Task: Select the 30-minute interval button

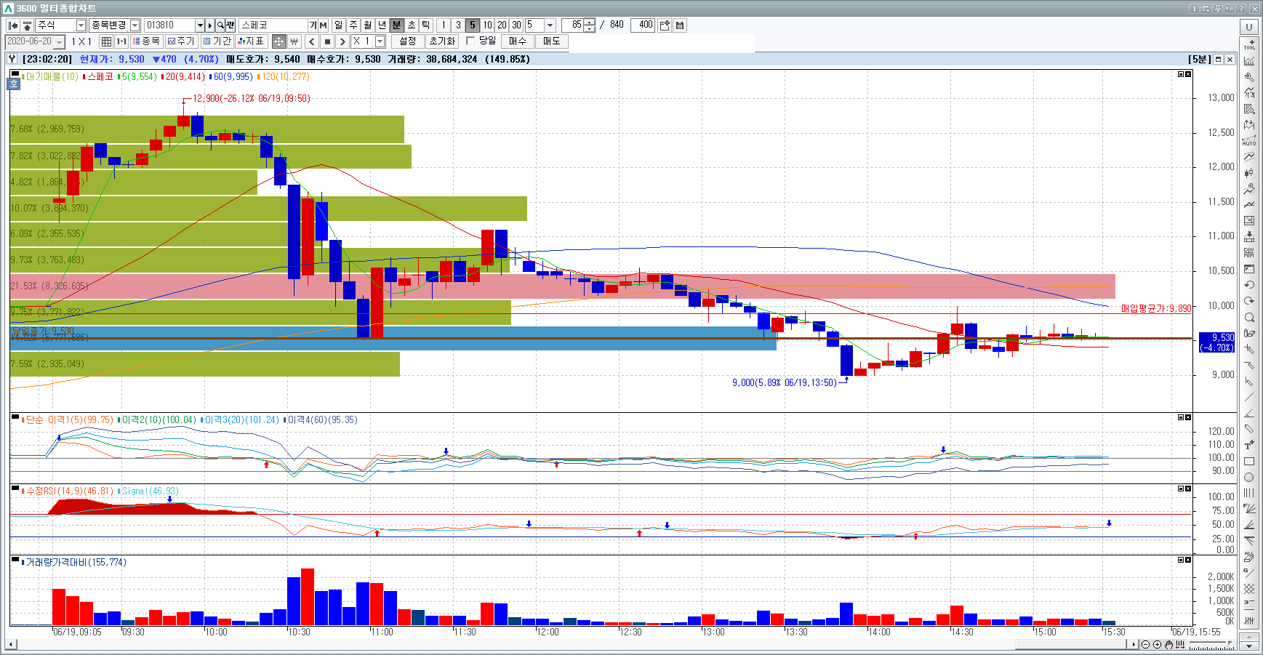Action: [516, 25]
